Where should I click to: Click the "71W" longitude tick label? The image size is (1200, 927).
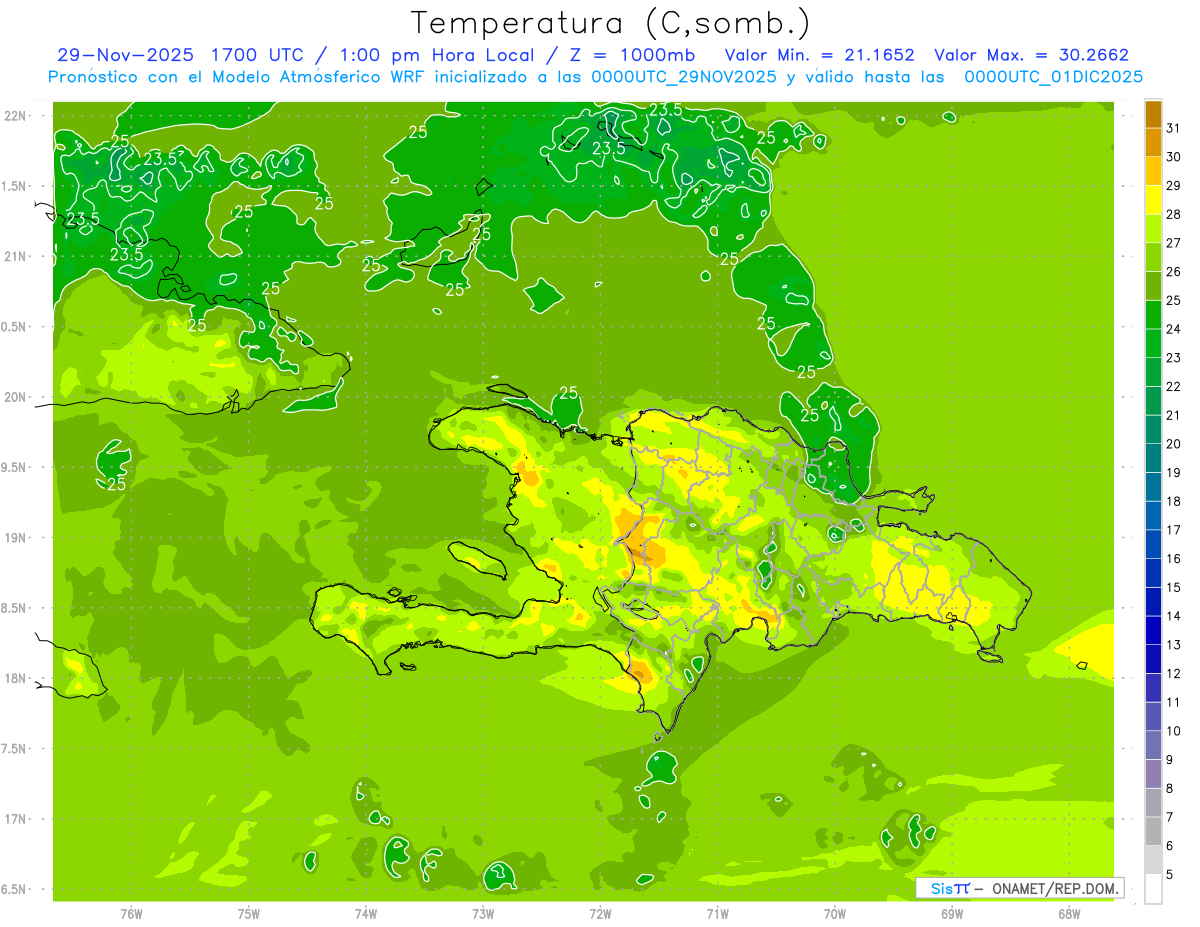coord(717,914)
